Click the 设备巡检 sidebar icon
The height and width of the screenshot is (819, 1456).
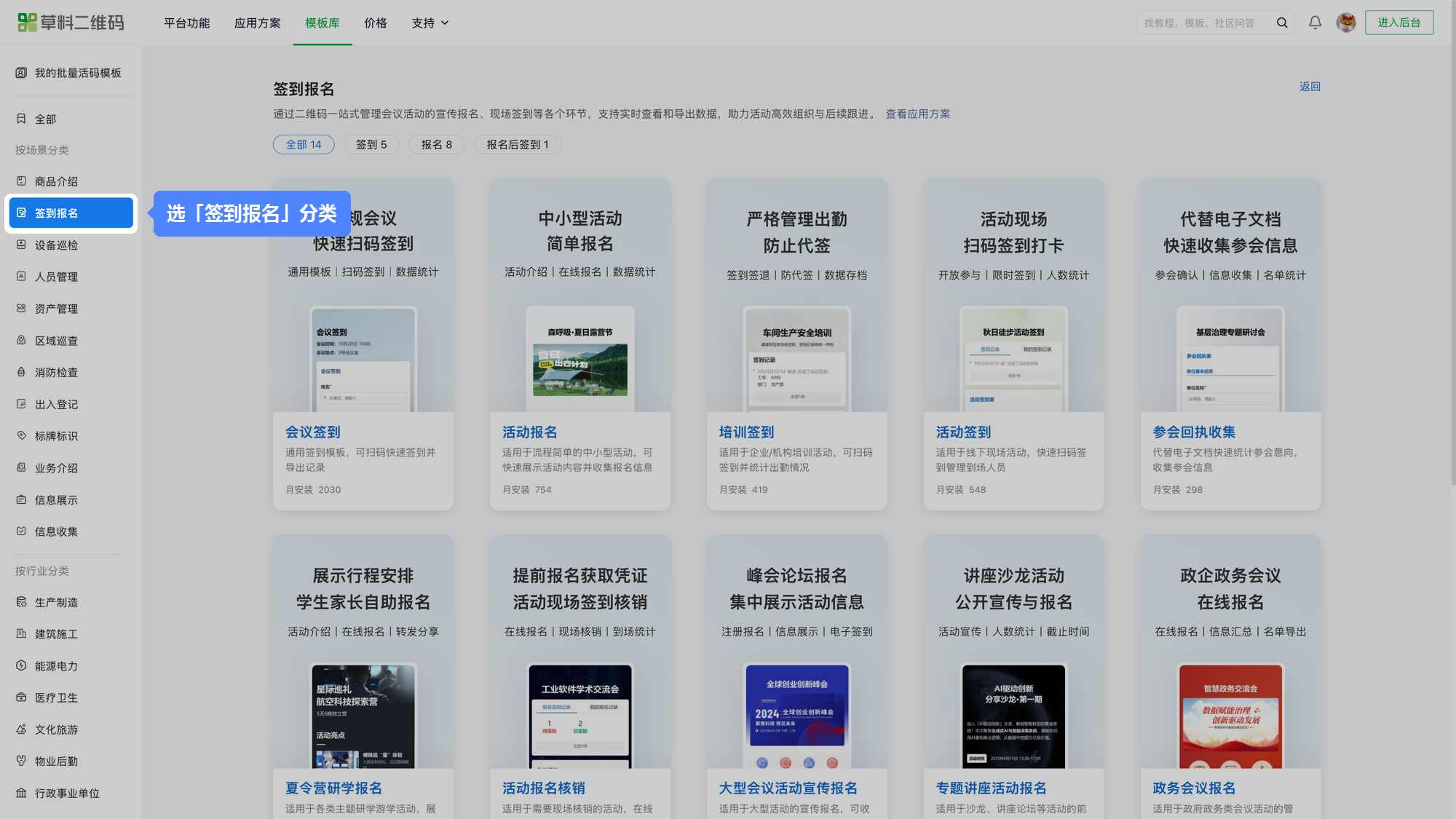pyautogui.click(x=21, y=245)
